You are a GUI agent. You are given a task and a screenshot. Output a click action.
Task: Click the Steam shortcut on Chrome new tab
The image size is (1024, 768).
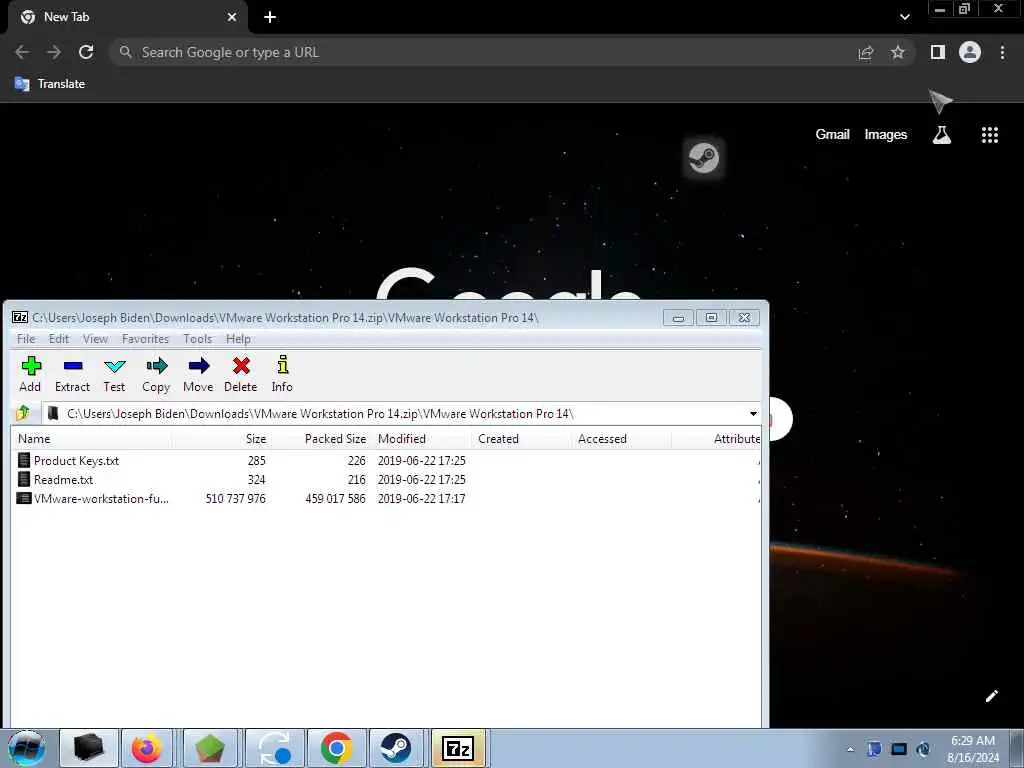tap(703, 157)
